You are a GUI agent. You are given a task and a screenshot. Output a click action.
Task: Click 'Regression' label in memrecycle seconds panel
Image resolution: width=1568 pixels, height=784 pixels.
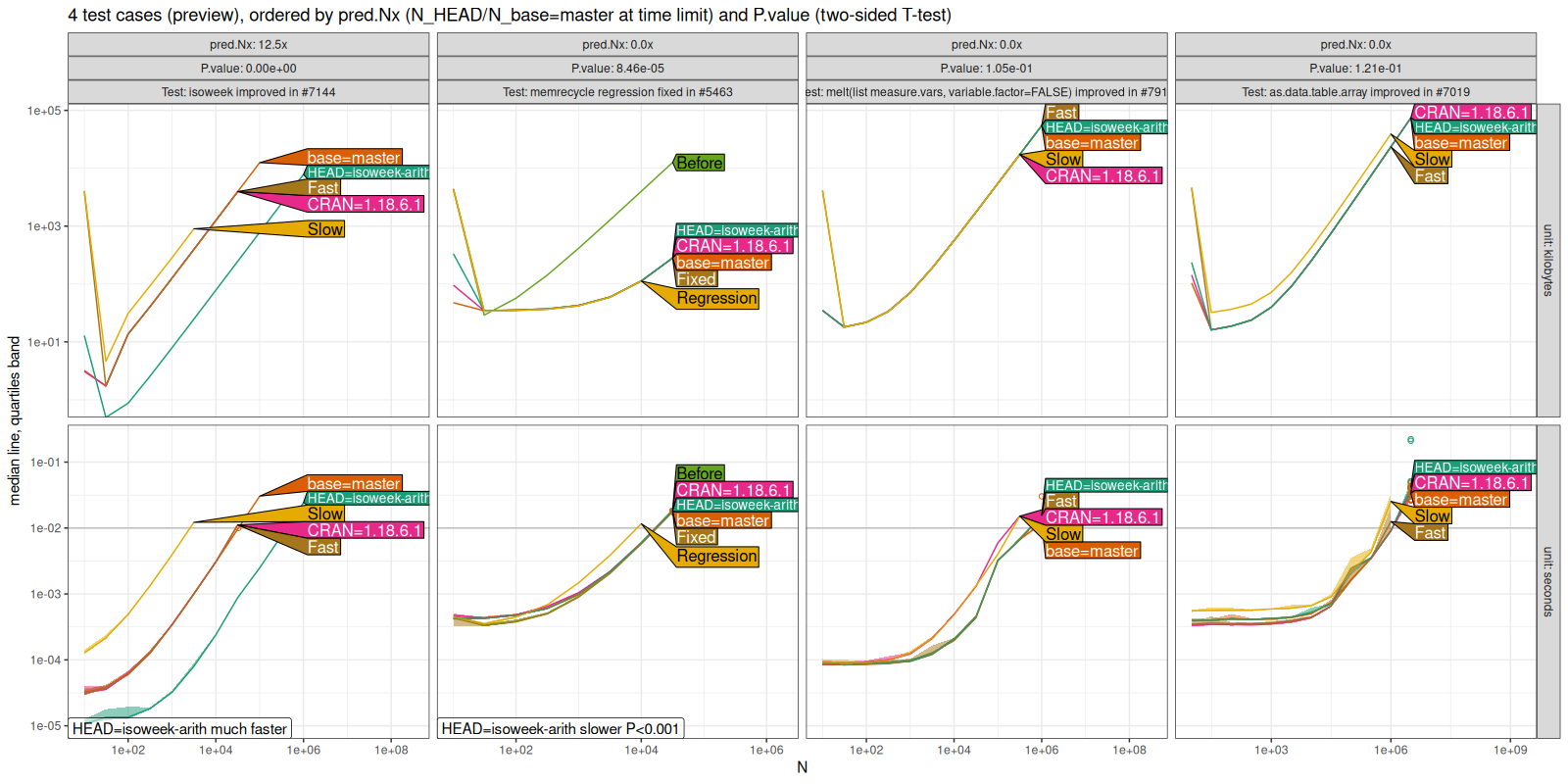click(x=716, y=556)
